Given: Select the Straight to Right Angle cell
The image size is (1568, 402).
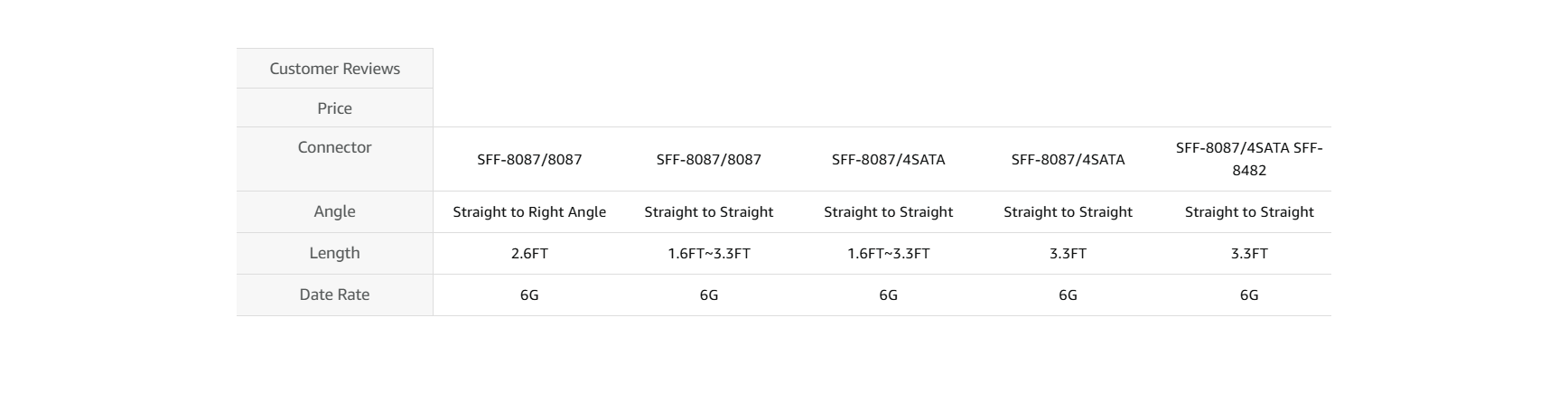Looking at the screenshot, I should click(x=529, y=212).
